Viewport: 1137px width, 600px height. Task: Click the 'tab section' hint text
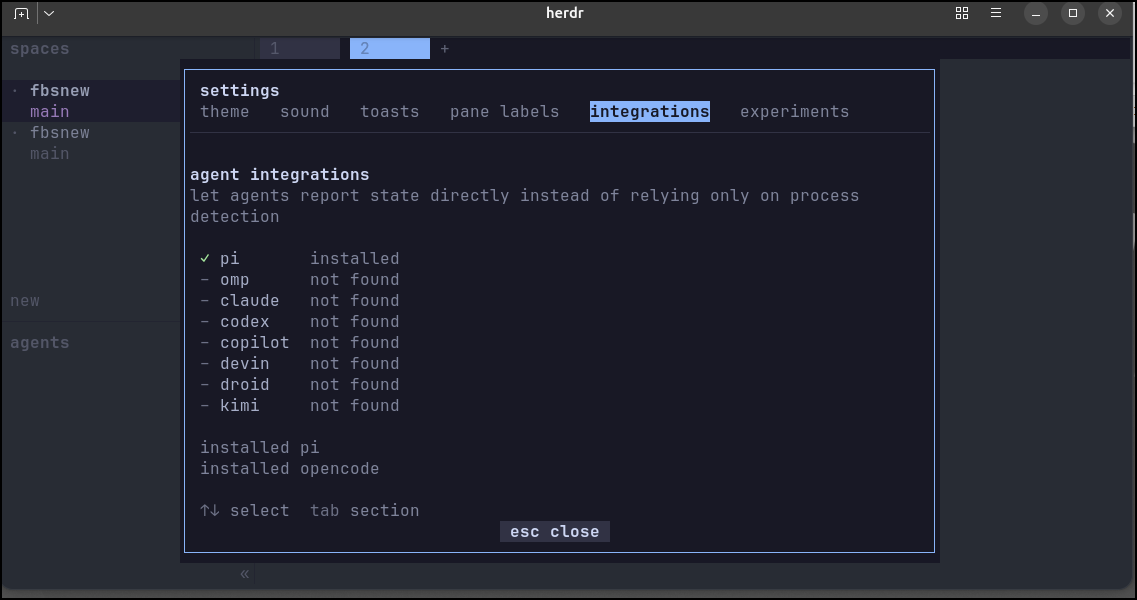pos(365,511)
